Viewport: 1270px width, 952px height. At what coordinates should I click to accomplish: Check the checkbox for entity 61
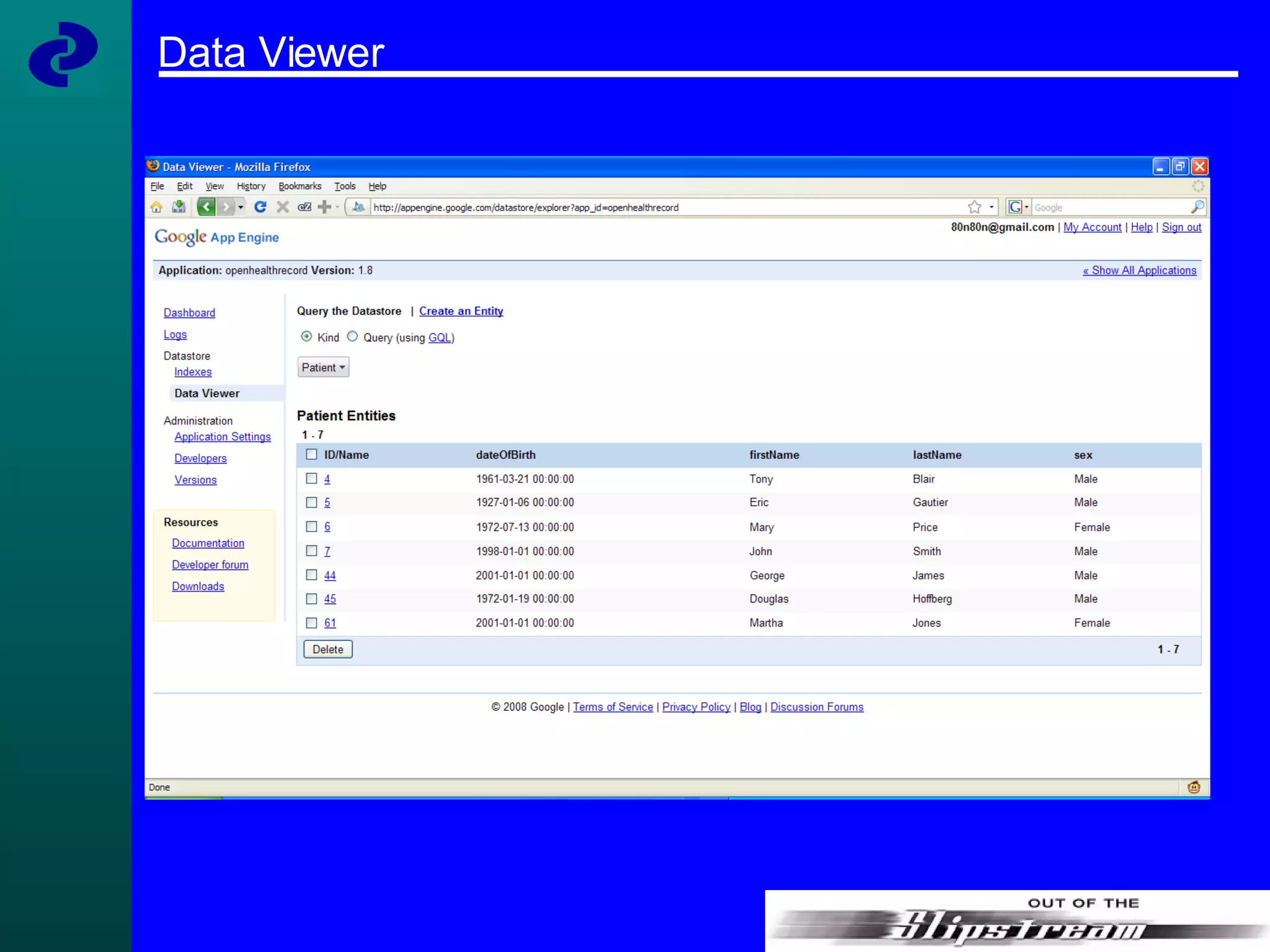pyautogui.click(x=311, y=623)
